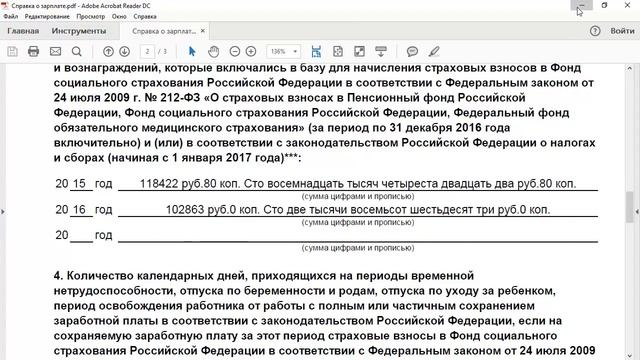This screenshot has width=640, height=360.
Task: Select the Highlight text pen tool
Action: coord(434,51)
